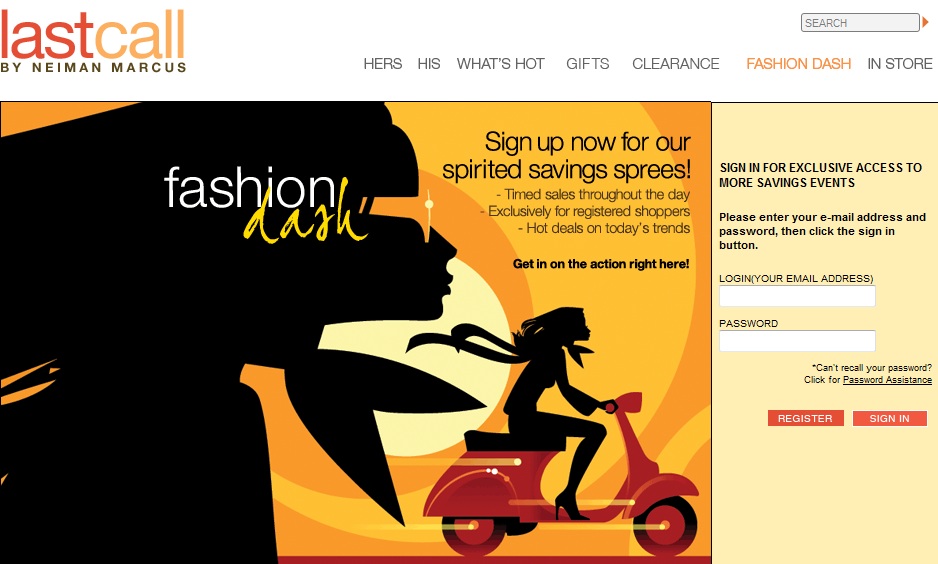Open the HERS menu
Image resolution: width=938 pixels, height=564 pixels.
click(x=382, y=63)
